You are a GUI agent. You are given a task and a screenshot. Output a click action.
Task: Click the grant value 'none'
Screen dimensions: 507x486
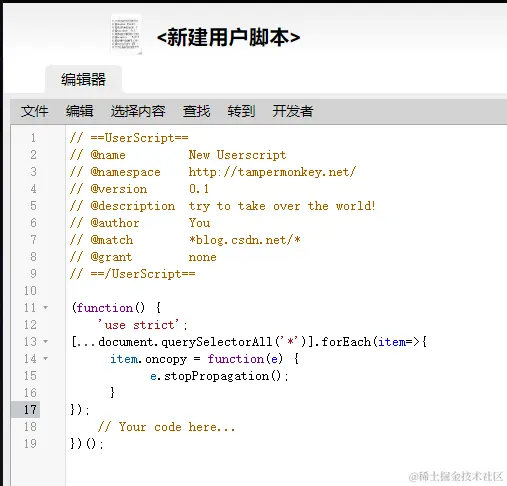(202, 257)
